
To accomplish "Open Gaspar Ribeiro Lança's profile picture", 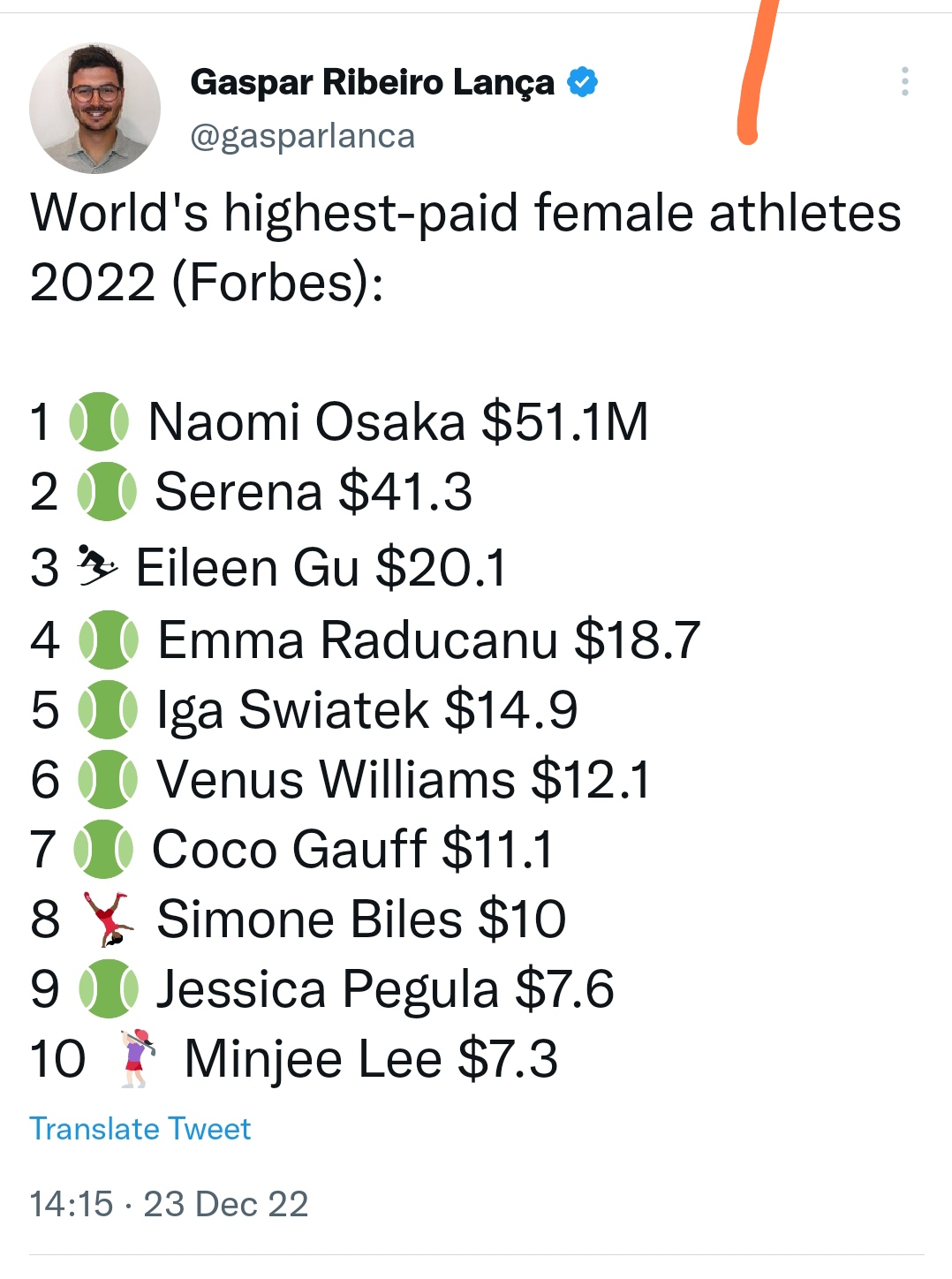I will [x=94, y=108].
